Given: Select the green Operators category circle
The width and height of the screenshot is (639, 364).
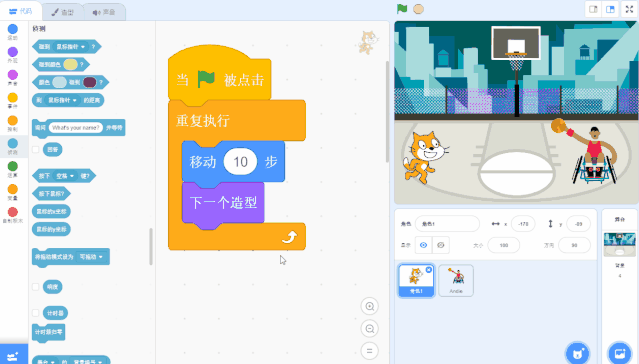Looking at the screenshot, I should pos(13,166).
